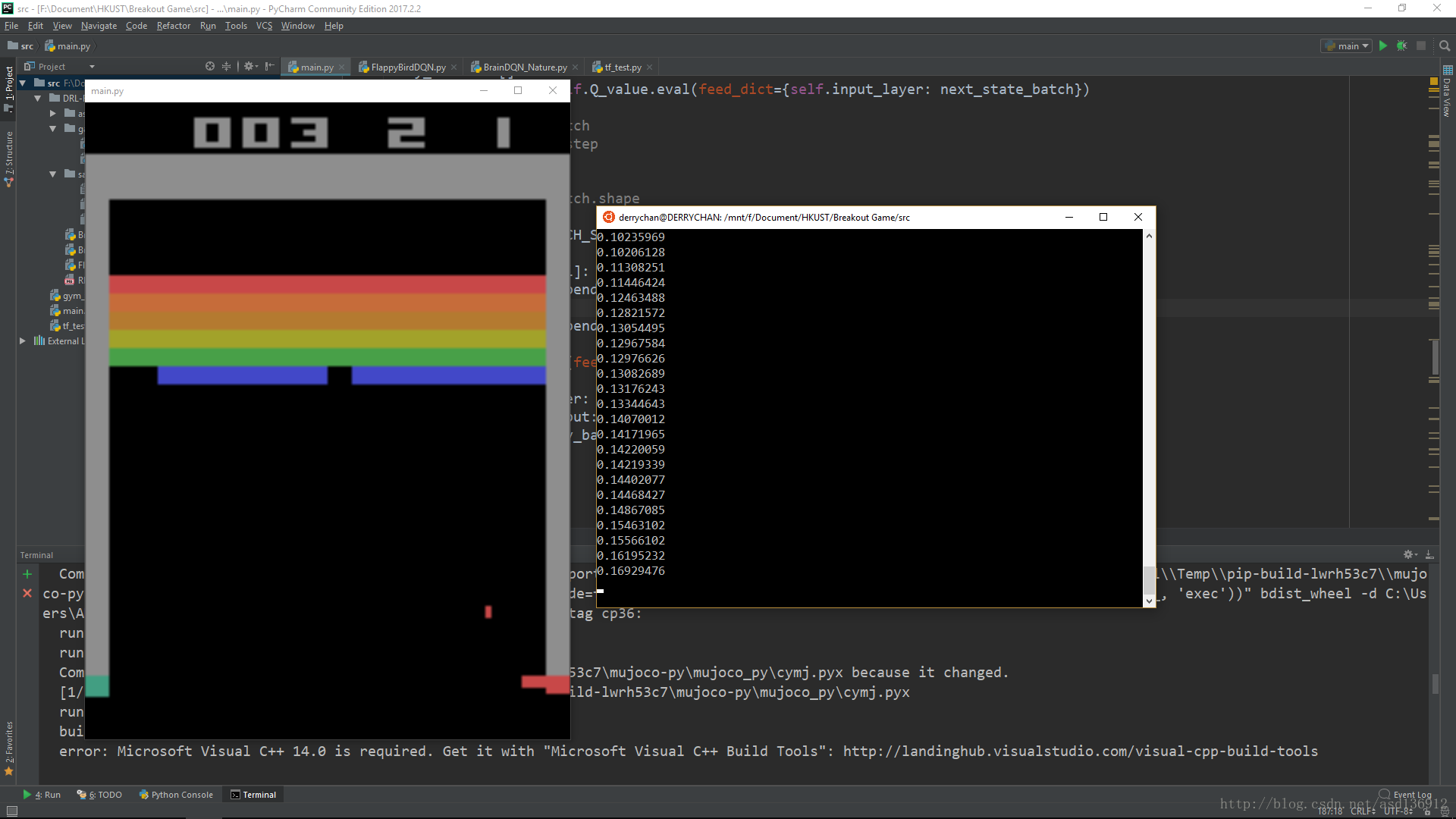Open the Refactor menu

(174, 26)
